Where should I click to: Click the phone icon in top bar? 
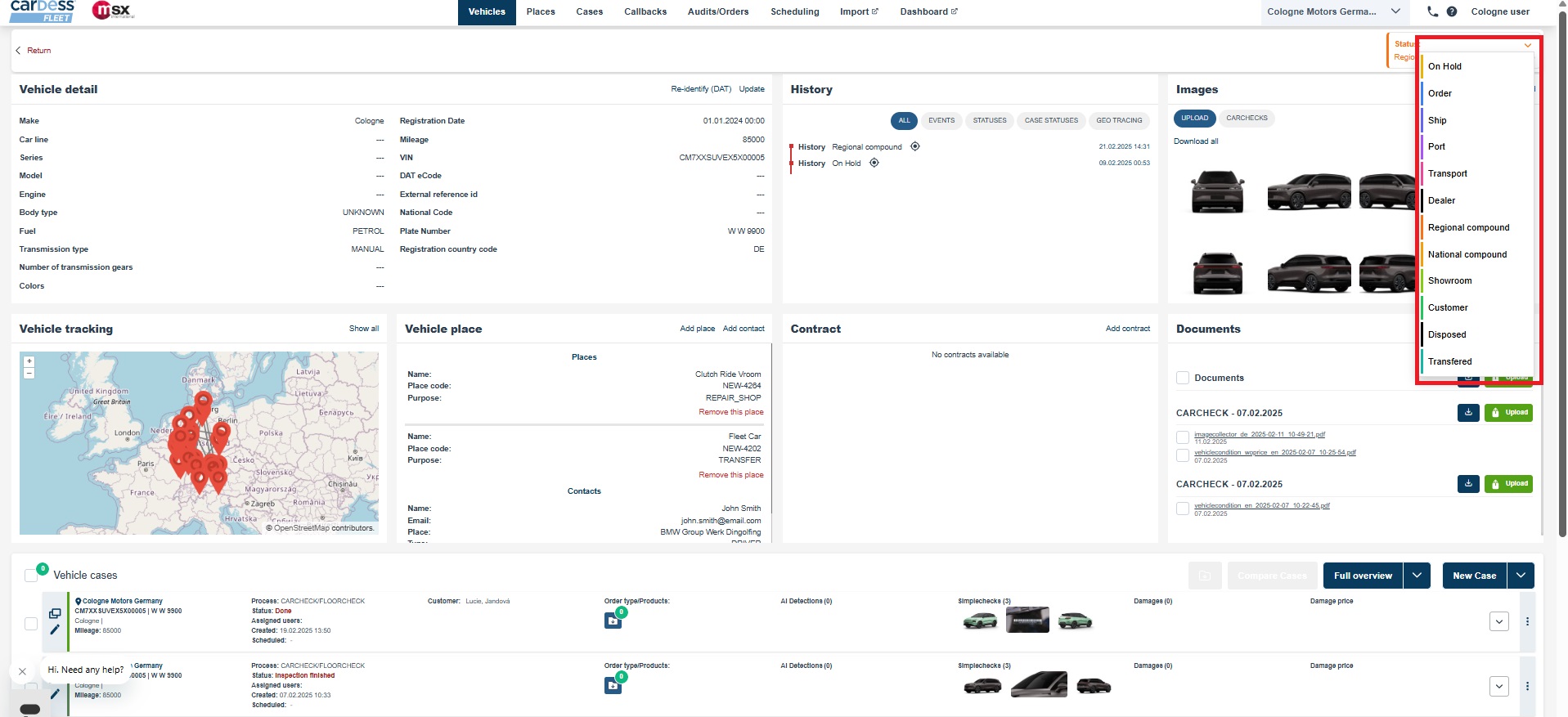(x=1432, y=11)
